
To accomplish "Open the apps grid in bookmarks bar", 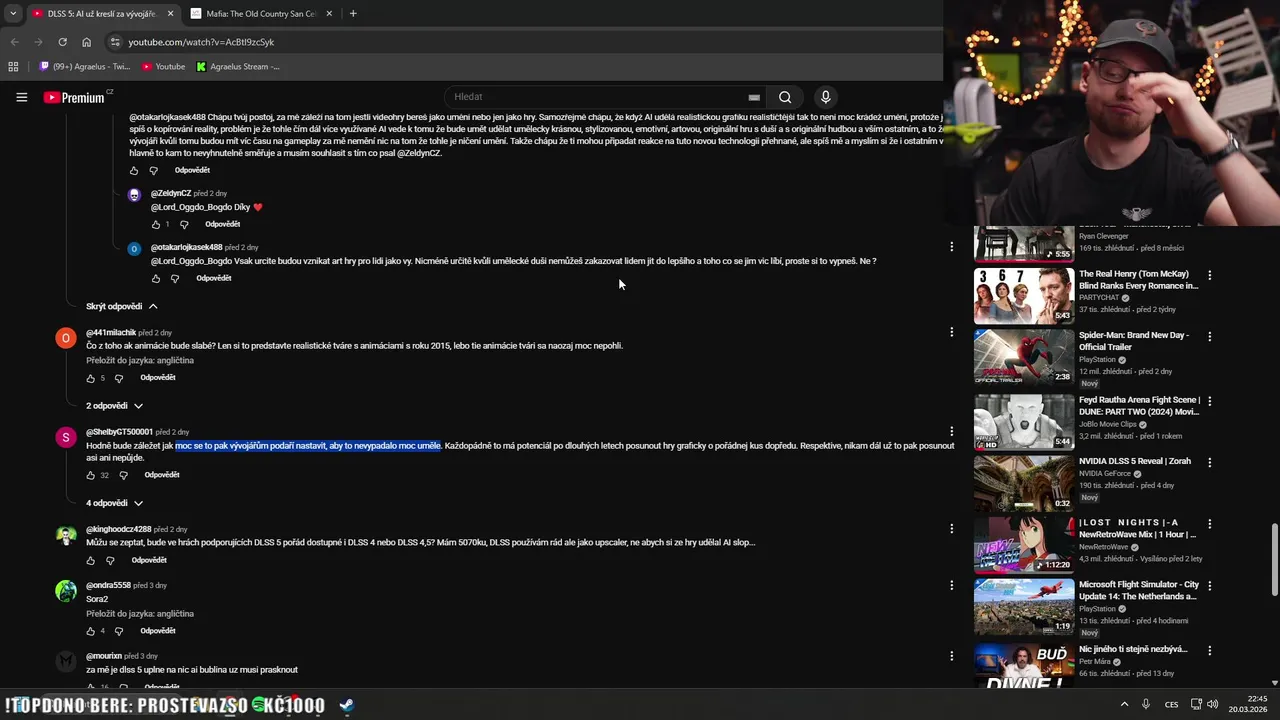I will point(13,66).
